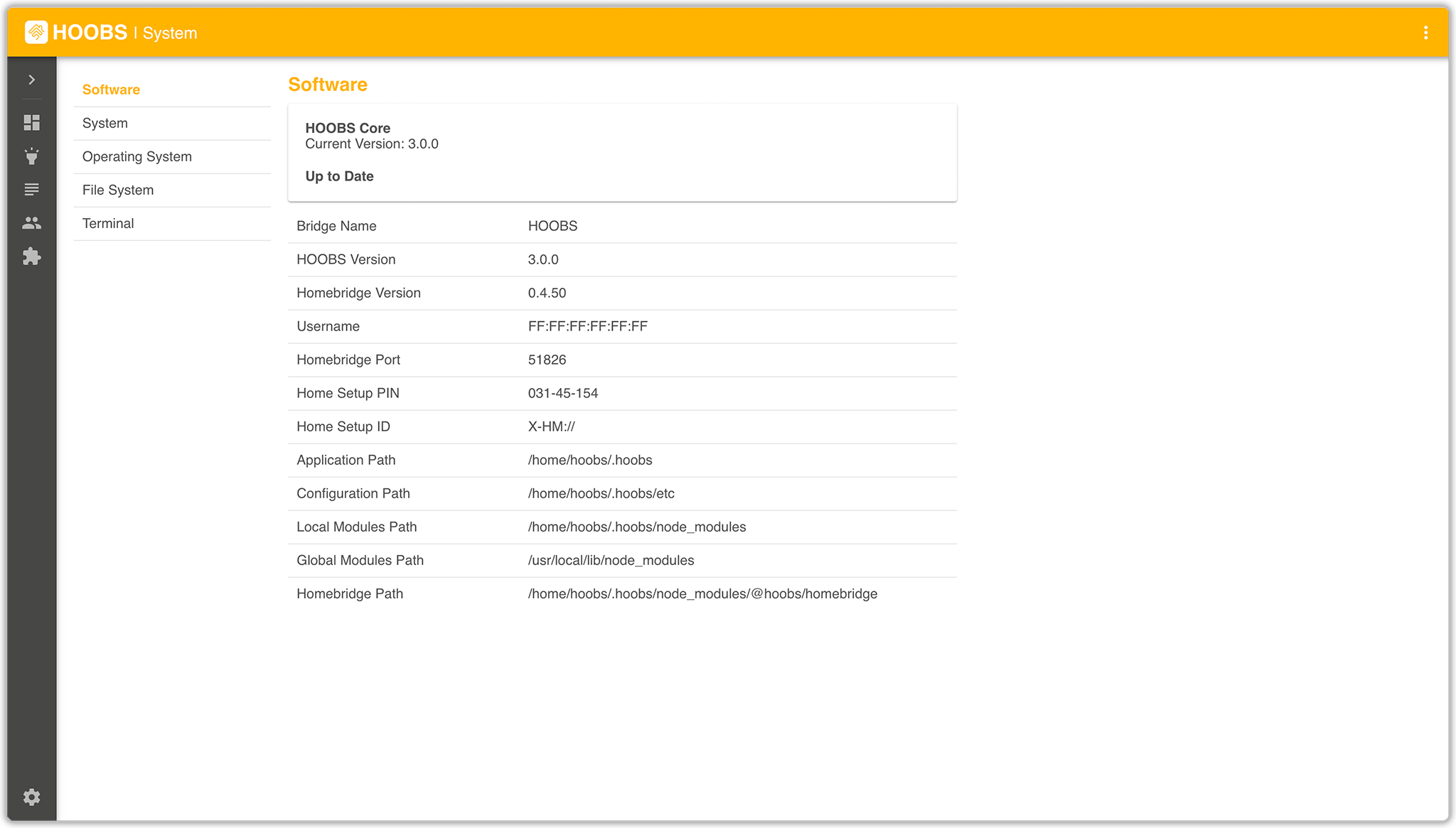
Task: Click the HOOBS Core version card
Action: pyautogui.click(x=621, y=152)
